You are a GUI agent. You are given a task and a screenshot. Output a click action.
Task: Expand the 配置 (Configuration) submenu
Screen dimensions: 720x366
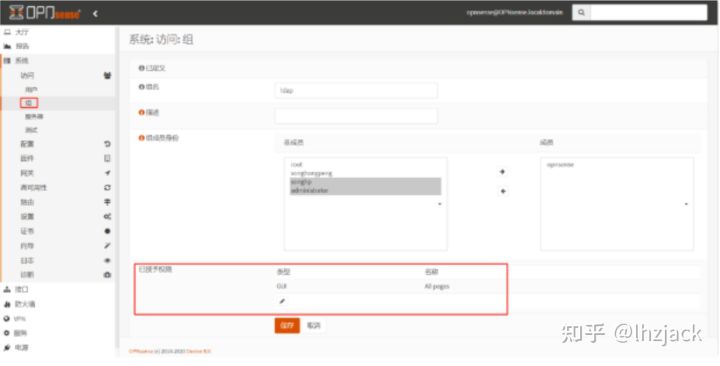coord(28,144)
